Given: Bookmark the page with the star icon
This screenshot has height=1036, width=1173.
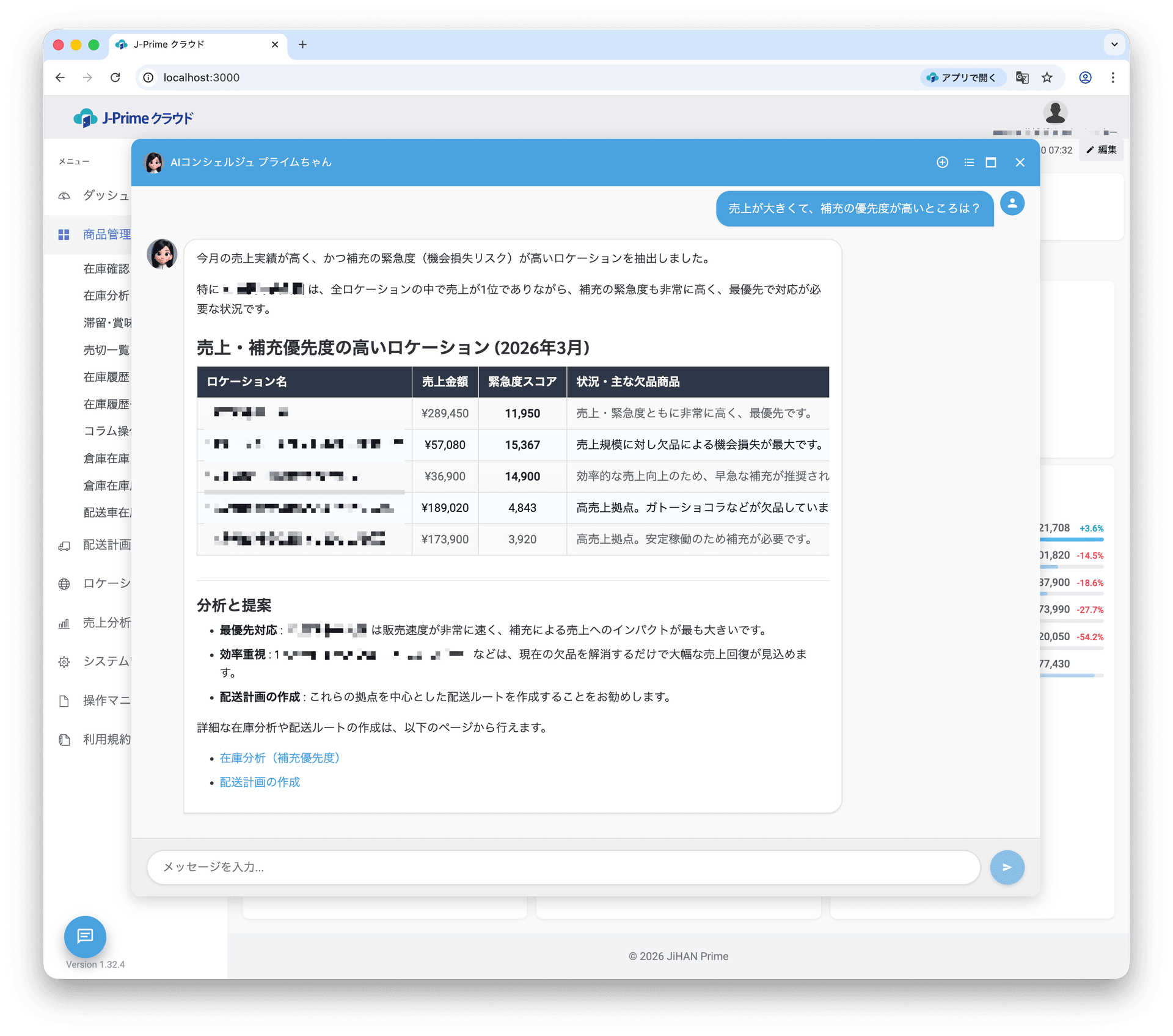Looking at the screenshot, I should (x=1047, y=78).
